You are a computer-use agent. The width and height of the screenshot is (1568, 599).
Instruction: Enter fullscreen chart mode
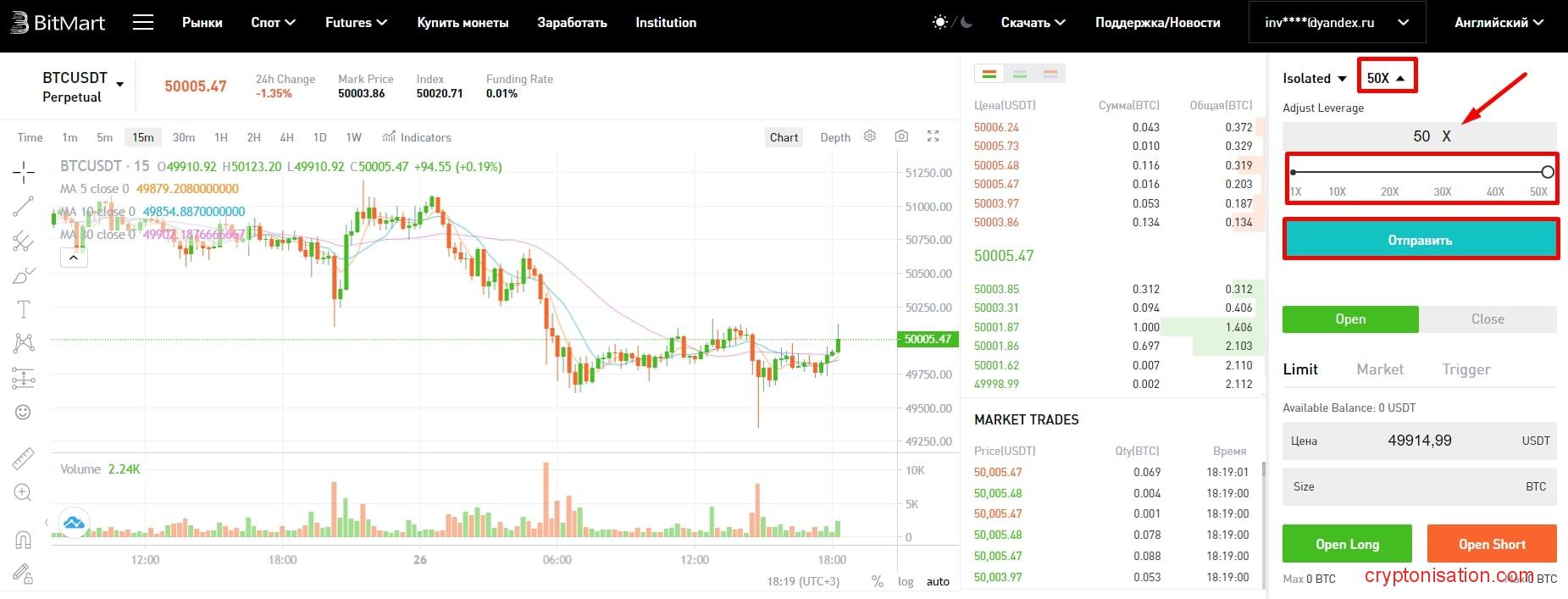[933, 136]
